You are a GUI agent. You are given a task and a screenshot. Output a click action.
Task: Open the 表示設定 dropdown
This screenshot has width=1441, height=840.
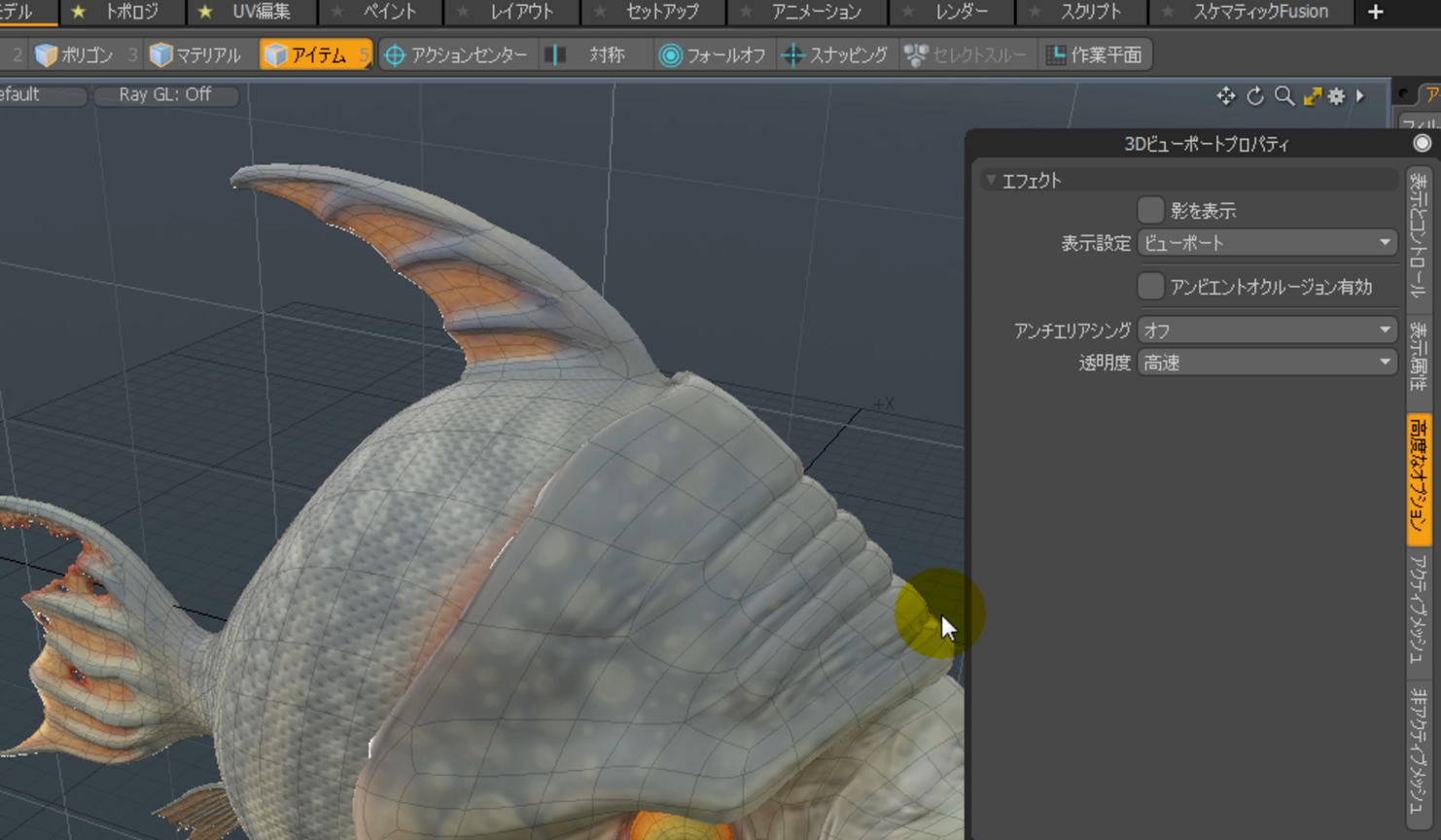coord(1267,243)
